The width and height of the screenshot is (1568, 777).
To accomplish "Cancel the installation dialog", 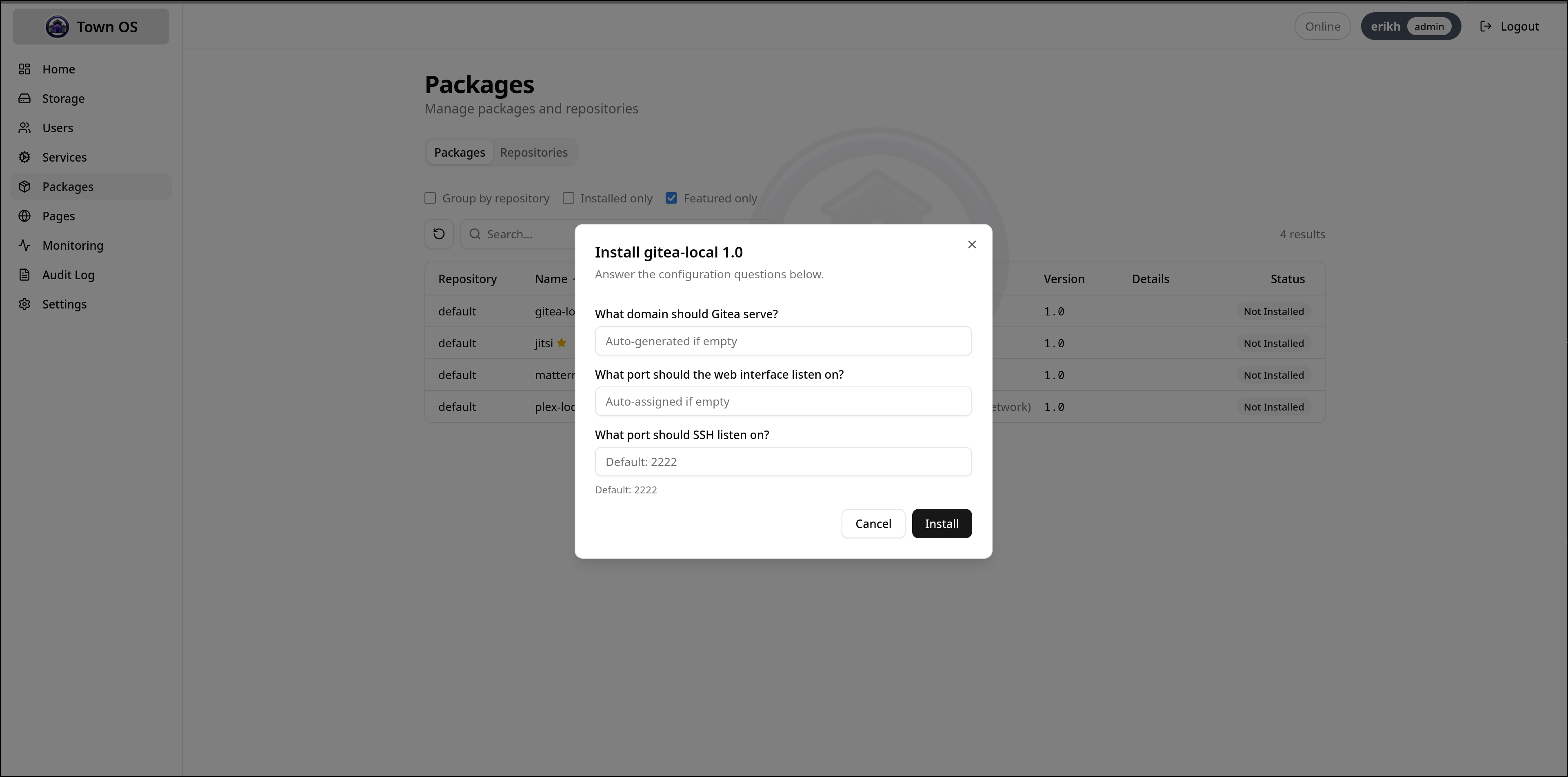I will tap(873, 523).
